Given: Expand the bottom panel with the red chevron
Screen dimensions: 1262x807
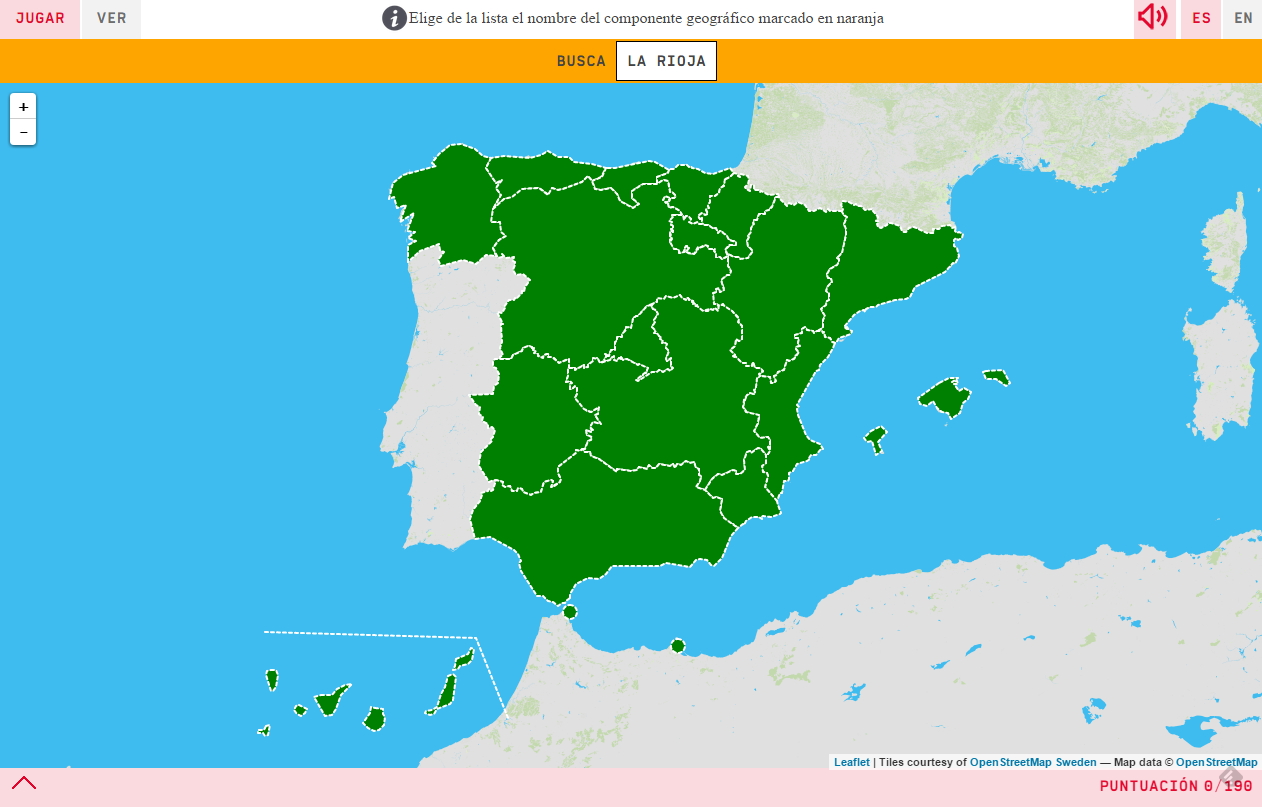Looking at the screenshot, I should (24, 783).
